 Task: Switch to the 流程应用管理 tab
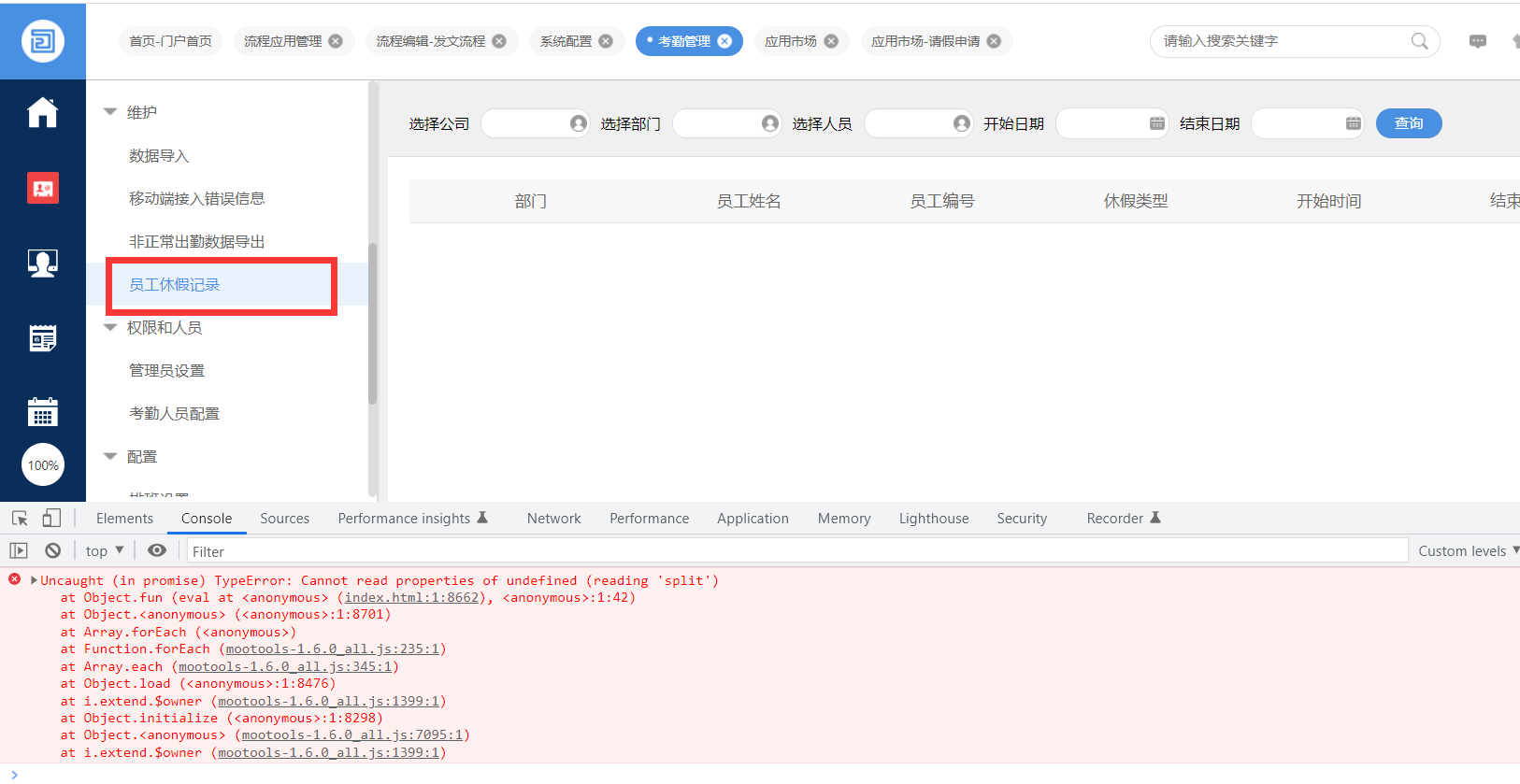click(x=282, y=41)
